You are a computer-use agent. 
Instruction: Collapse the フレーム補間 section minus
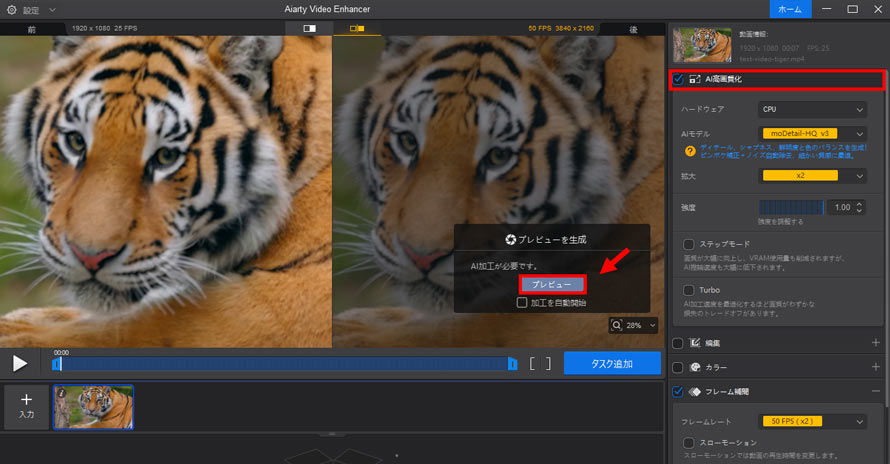pos(876,391)
